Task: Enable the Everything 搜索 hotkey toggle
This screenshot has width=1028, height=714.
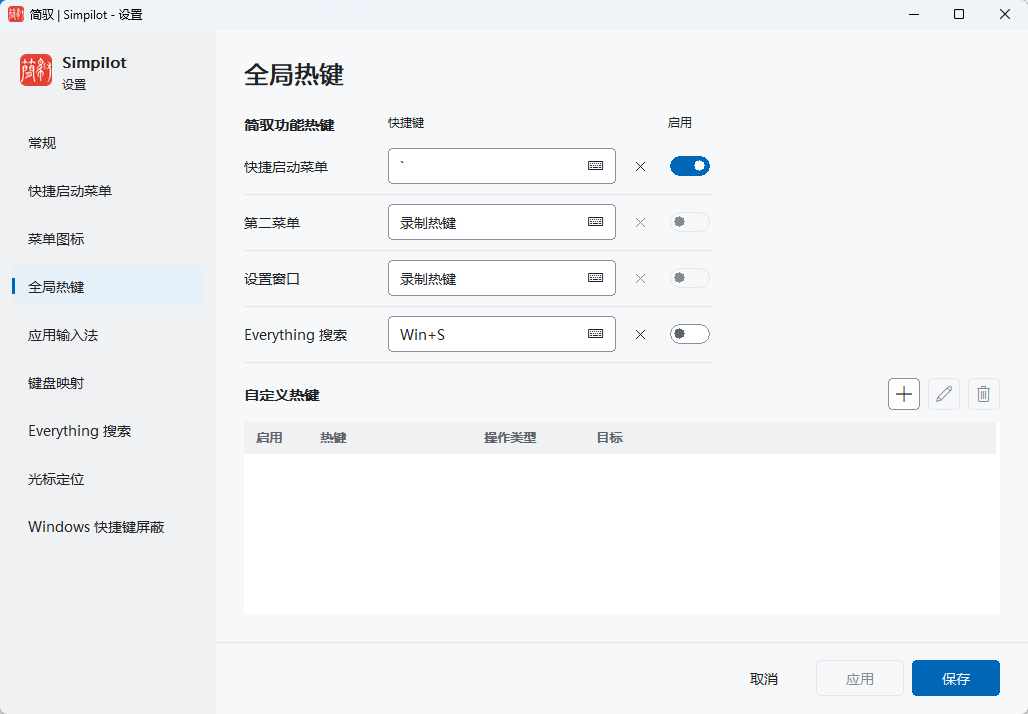Action: click(690, 334)
